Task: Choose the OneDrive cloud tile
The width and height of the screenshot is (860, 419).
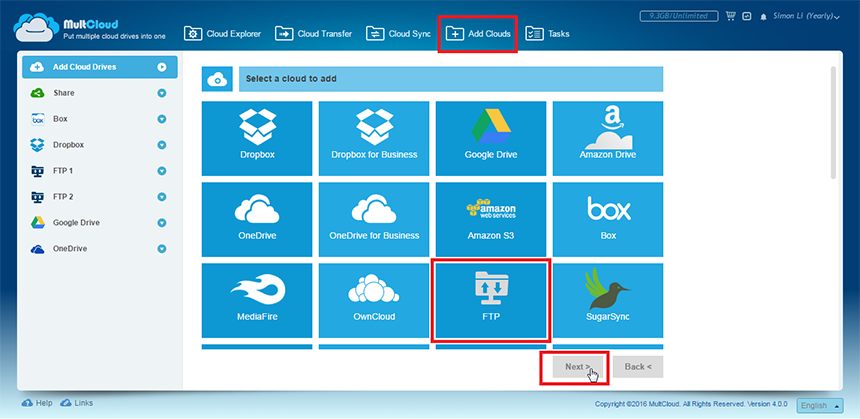Action: click(257, 219)
